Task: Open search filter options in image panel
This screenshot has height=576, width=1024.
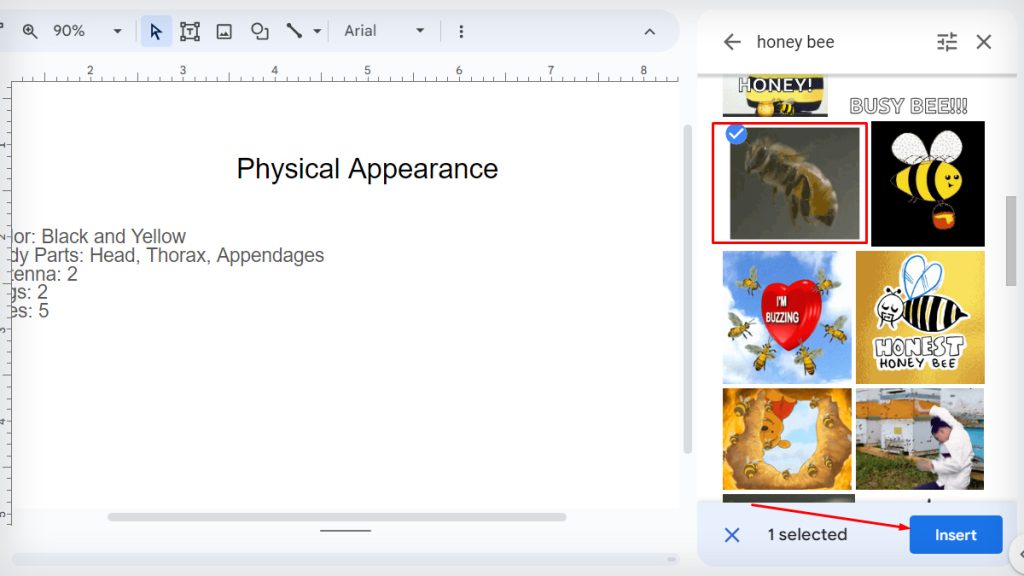Action: pyautogui.click(x=946, y=42)
